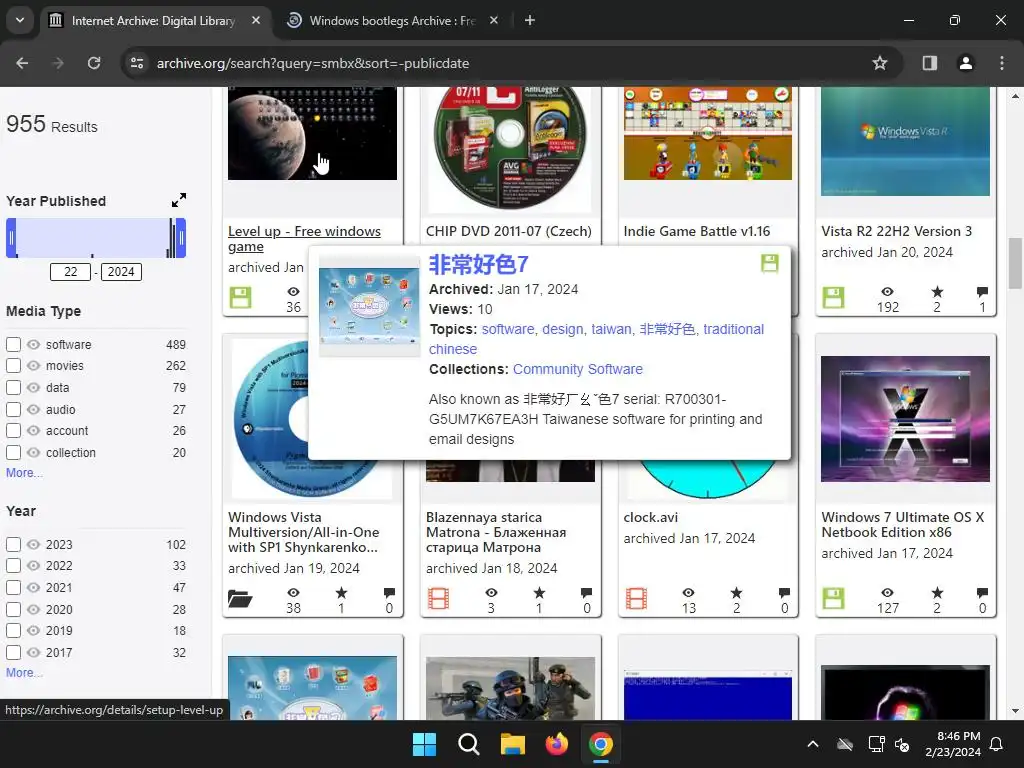Click film icon on Blazennaya starica card

pos(438,598)
